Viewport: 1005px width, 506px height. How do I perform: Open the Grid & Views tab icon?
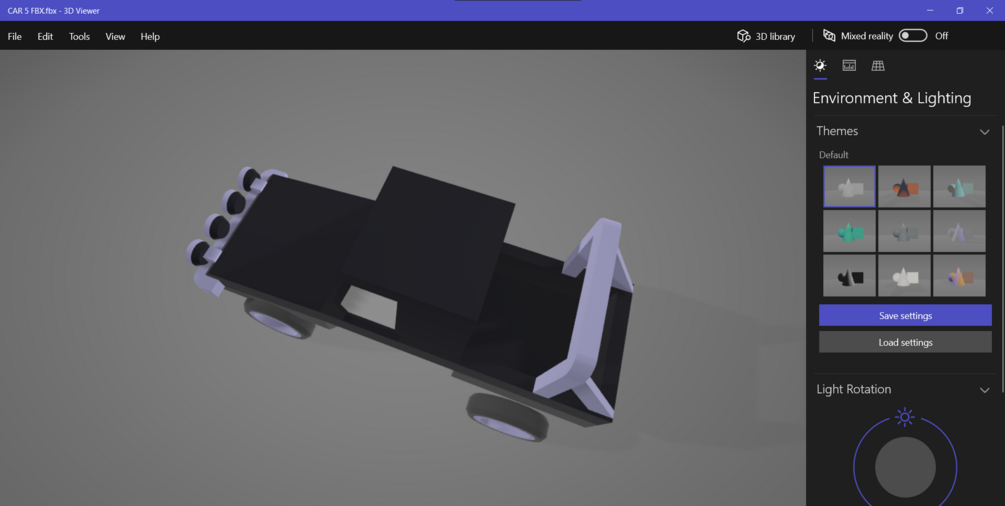click(878, 65)
